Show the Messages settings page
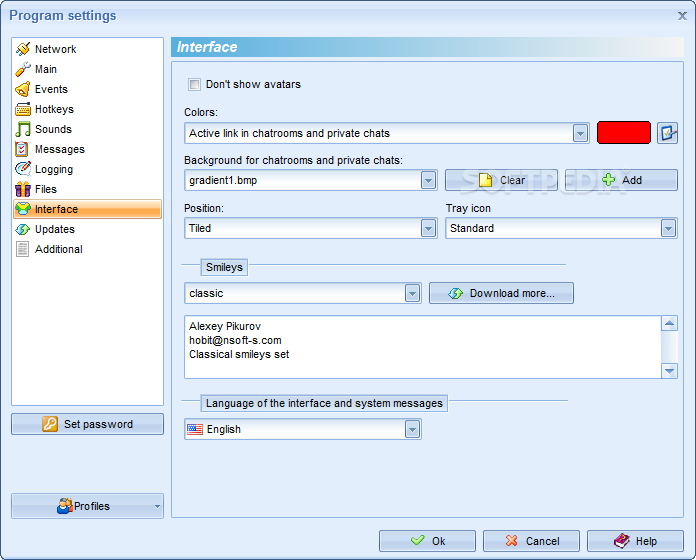Viewport: 696px width, 560px height. point(87,149)
